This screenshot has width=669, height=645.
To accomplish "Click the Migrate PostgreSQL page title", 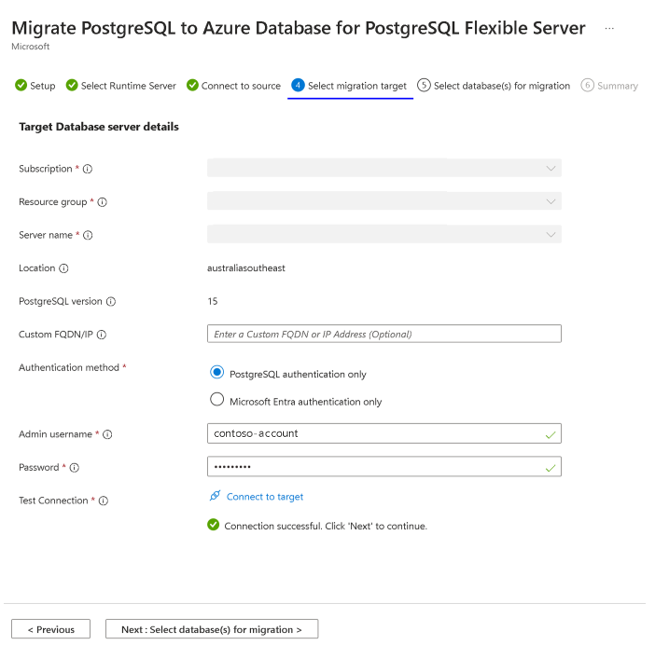I will coord(298,28).
